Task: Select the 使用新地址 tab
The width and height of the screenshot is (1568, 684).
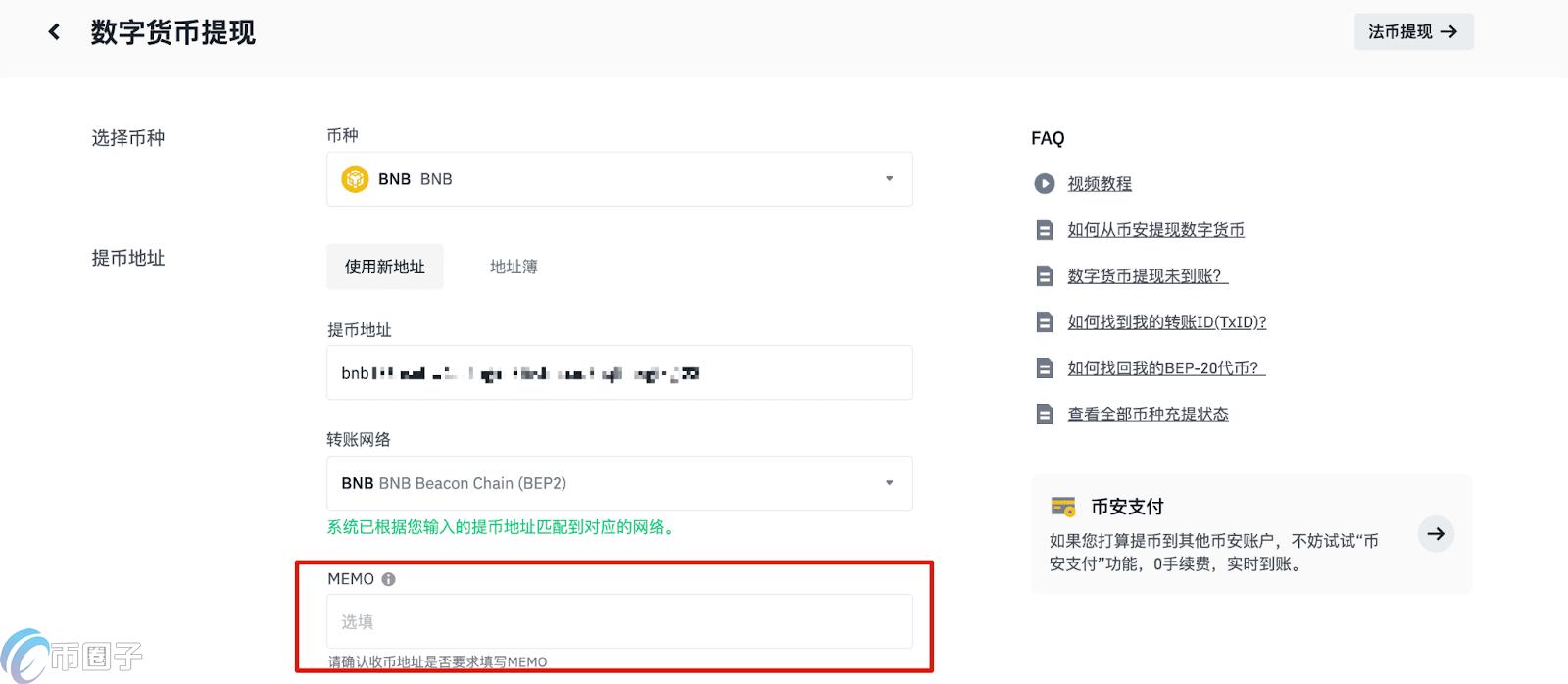Action: (384, 267)
